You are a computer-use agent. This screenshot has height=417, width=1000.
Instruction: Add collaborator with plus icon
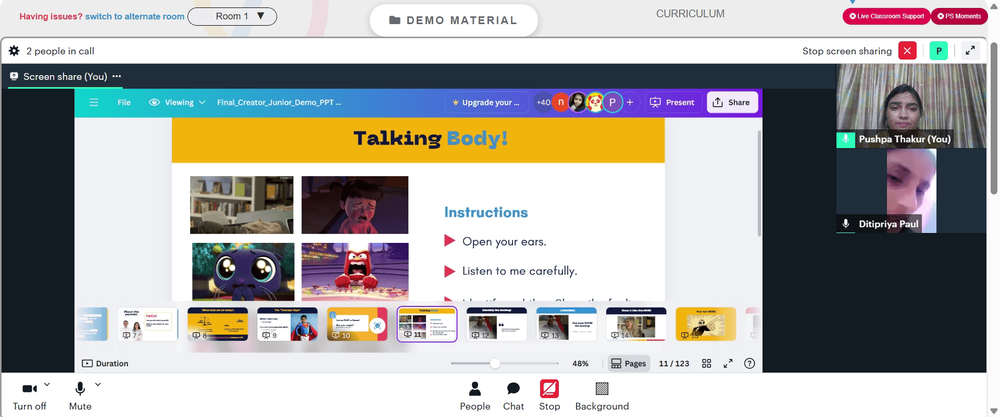click(x=630, y=102)
